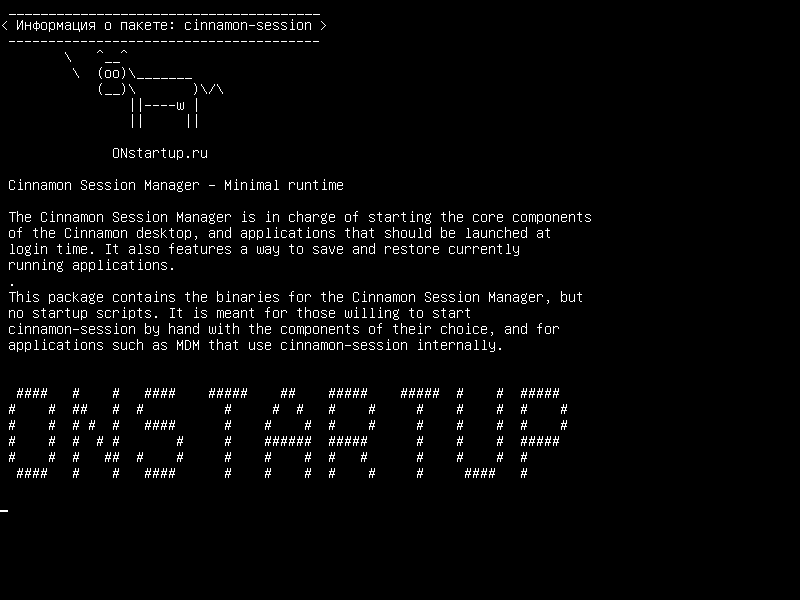Click the line 'Cinnamon Session Manager - Minimal runtime'
The image size is (800, 600).
click(176, 185)
